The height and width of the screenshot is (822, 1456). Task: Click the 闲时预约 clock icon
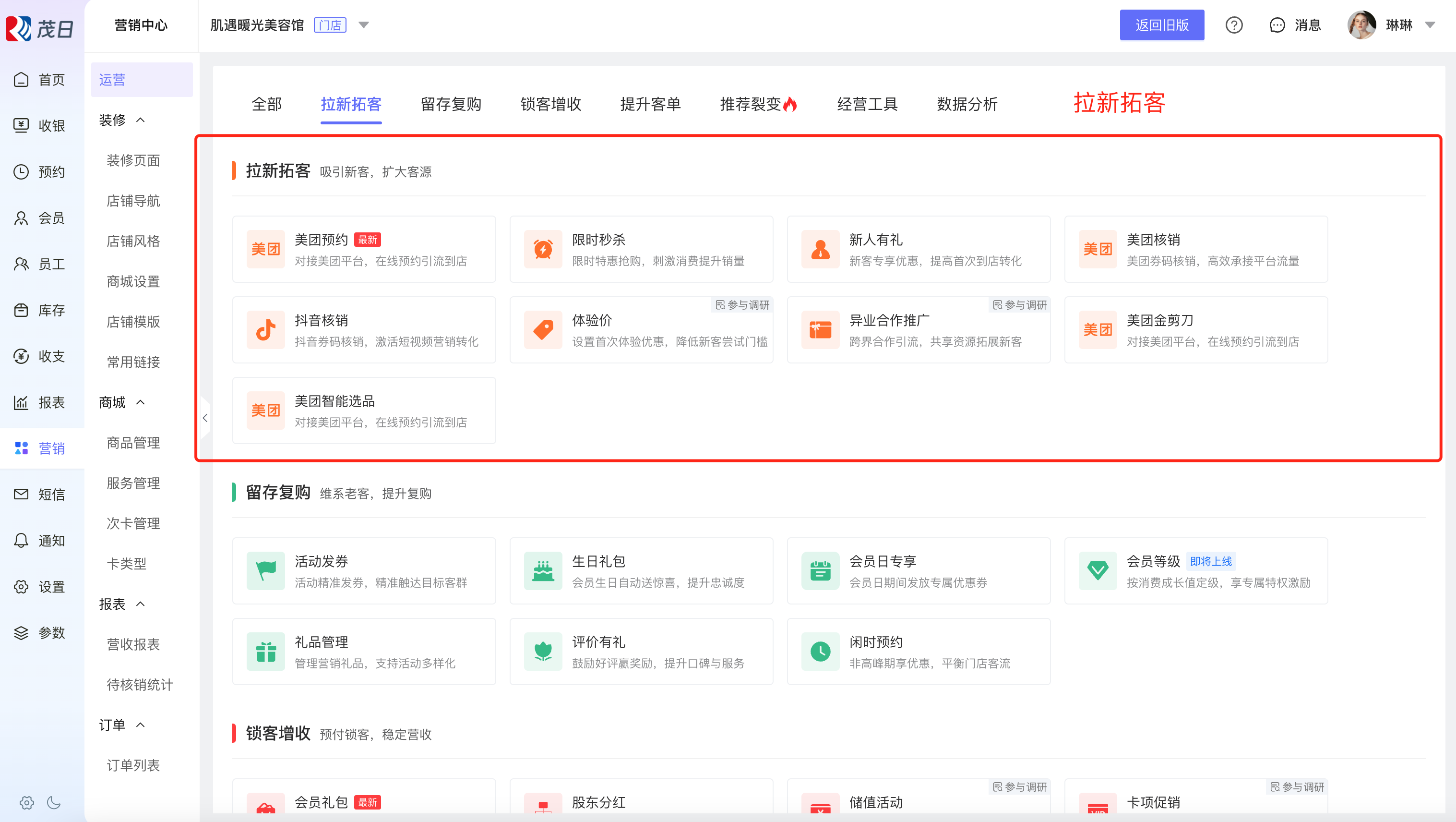[x=820, y=651]
